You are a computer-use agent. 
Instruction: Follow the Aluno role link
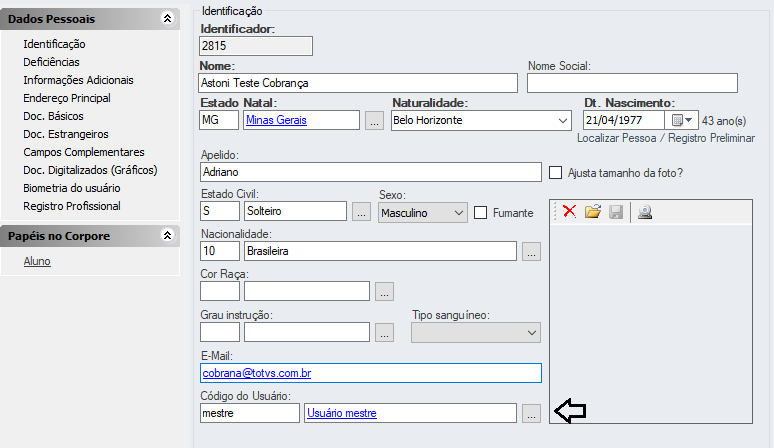37,261
